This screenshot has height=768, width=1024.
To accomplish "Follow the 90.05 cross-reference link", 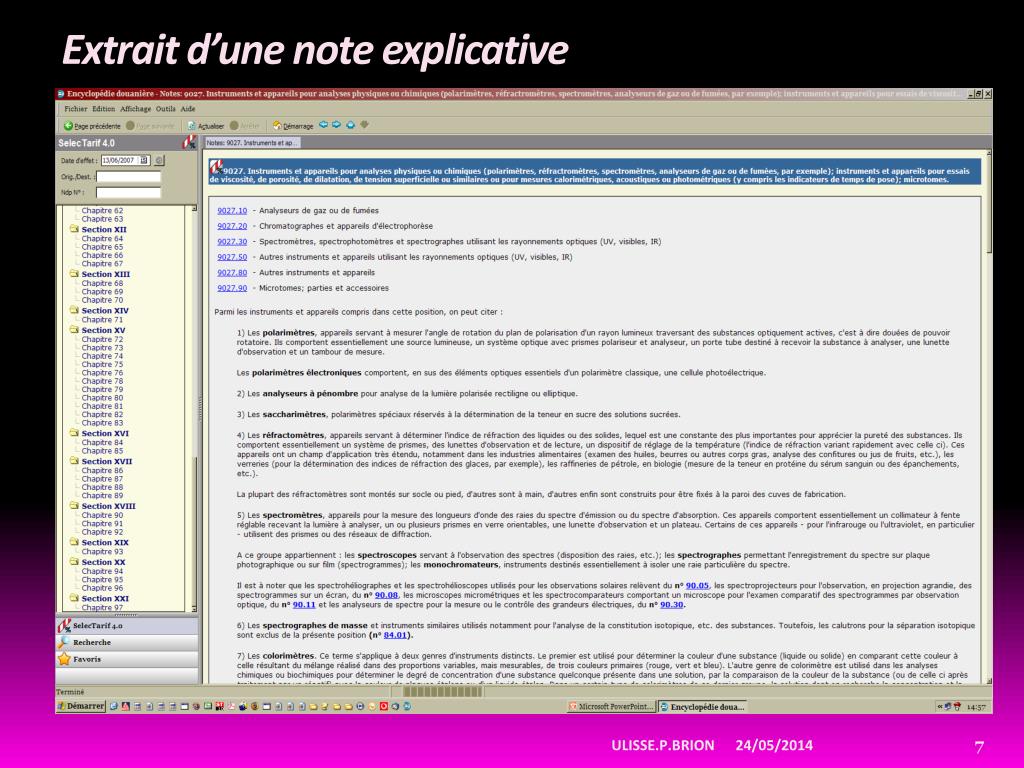I will click(x=697, y=586).
